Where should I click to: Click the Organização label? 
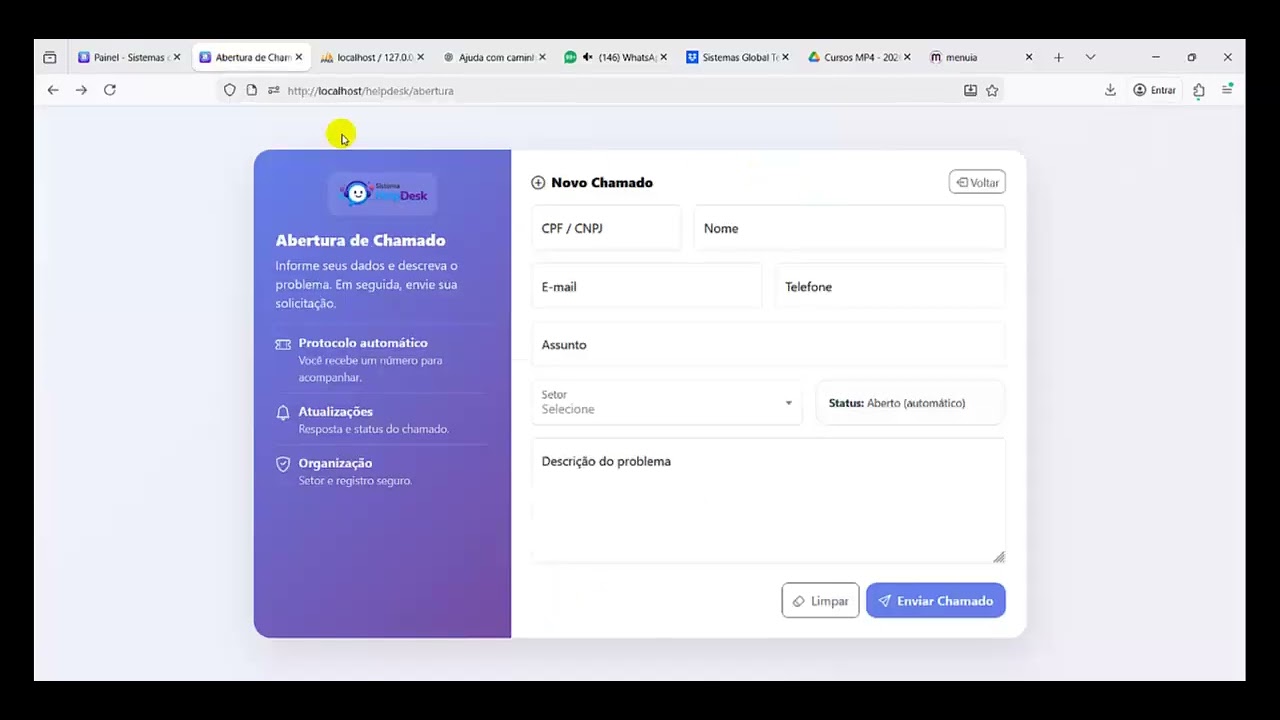coord(335,463)
